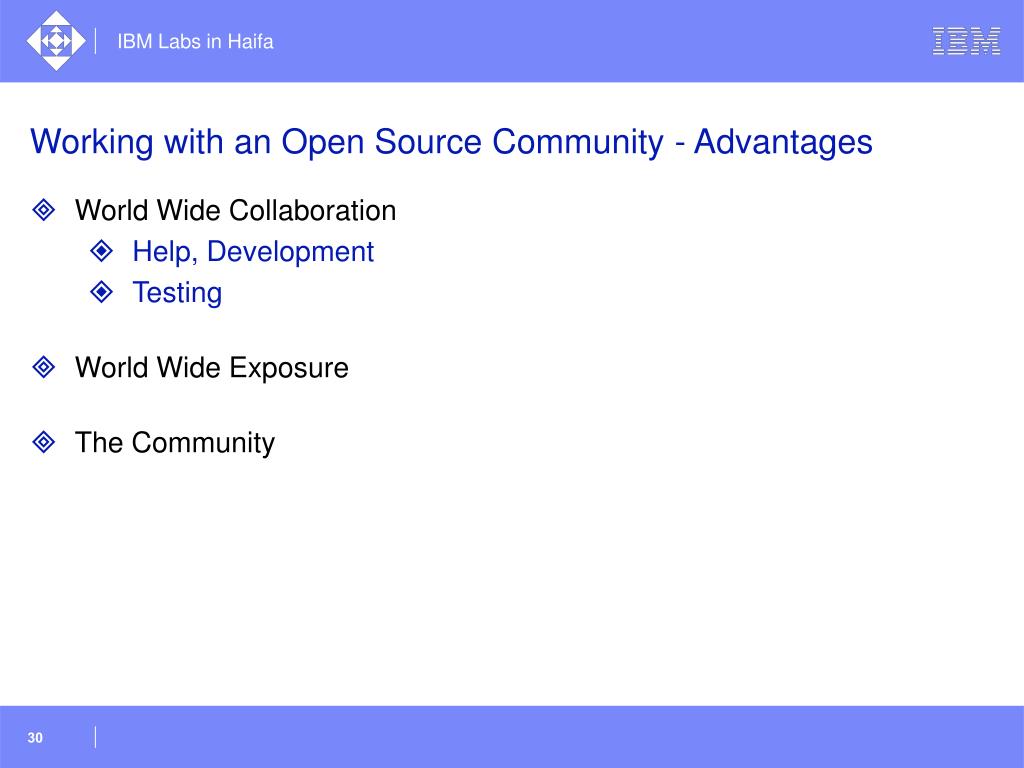Select the sub-item 'Help, Development'
Screen dimensions: 1024x768
coord(253,252)
